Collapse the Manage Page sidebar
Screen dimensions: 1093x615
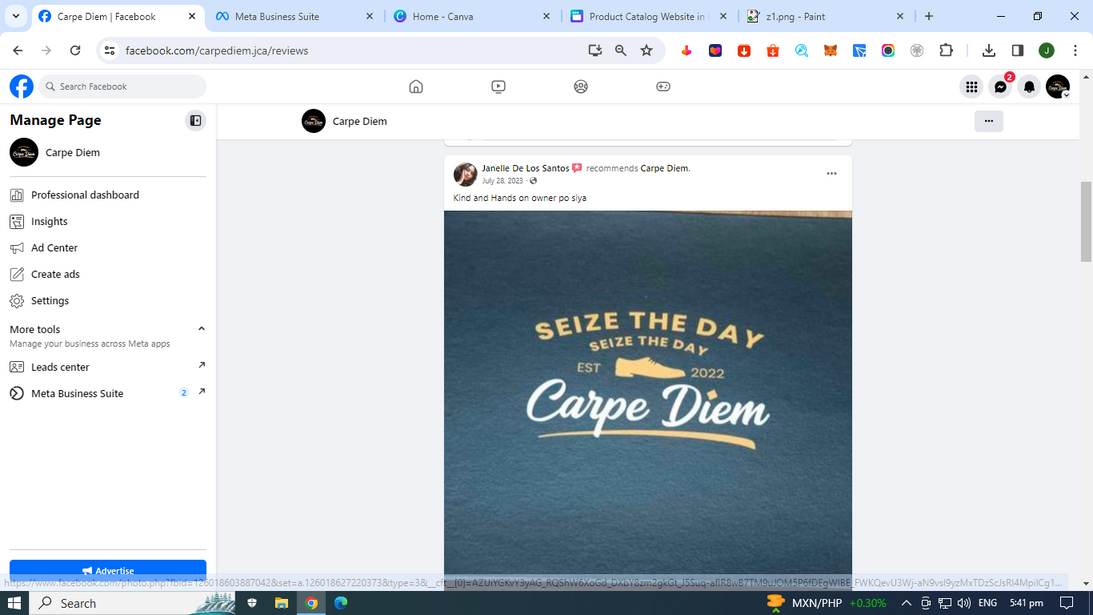tap(196, 121)
